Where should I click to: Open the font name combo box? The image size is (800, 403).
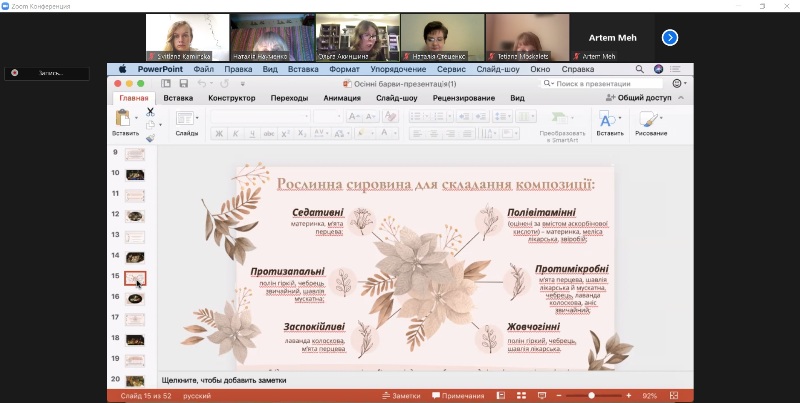(x=258, y=116)
